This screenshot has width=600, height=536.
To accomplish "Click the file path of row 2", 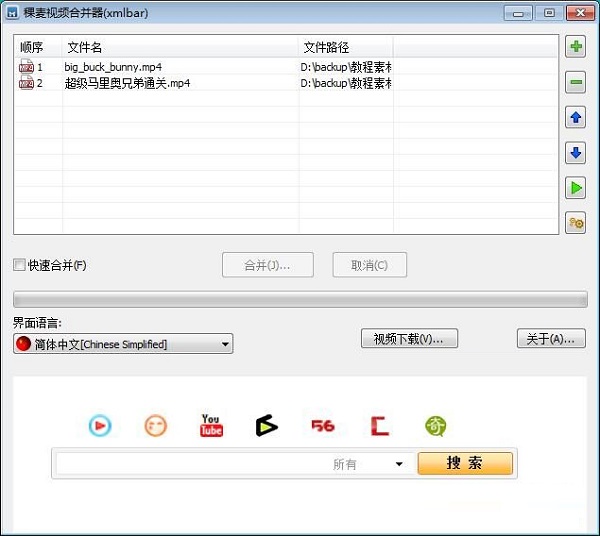I will 346,83.
